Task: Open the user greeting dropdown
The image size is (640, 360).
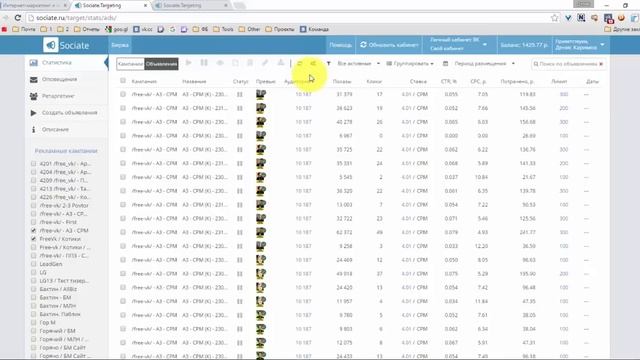Action: tap(580, 44)
